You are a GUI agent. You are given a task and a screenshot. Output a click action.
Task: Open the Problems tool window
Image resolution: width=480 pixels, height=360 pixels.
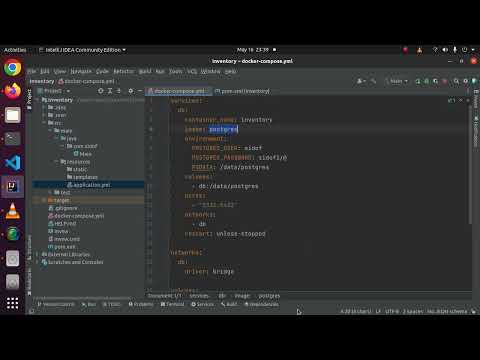tap(141, 304)
